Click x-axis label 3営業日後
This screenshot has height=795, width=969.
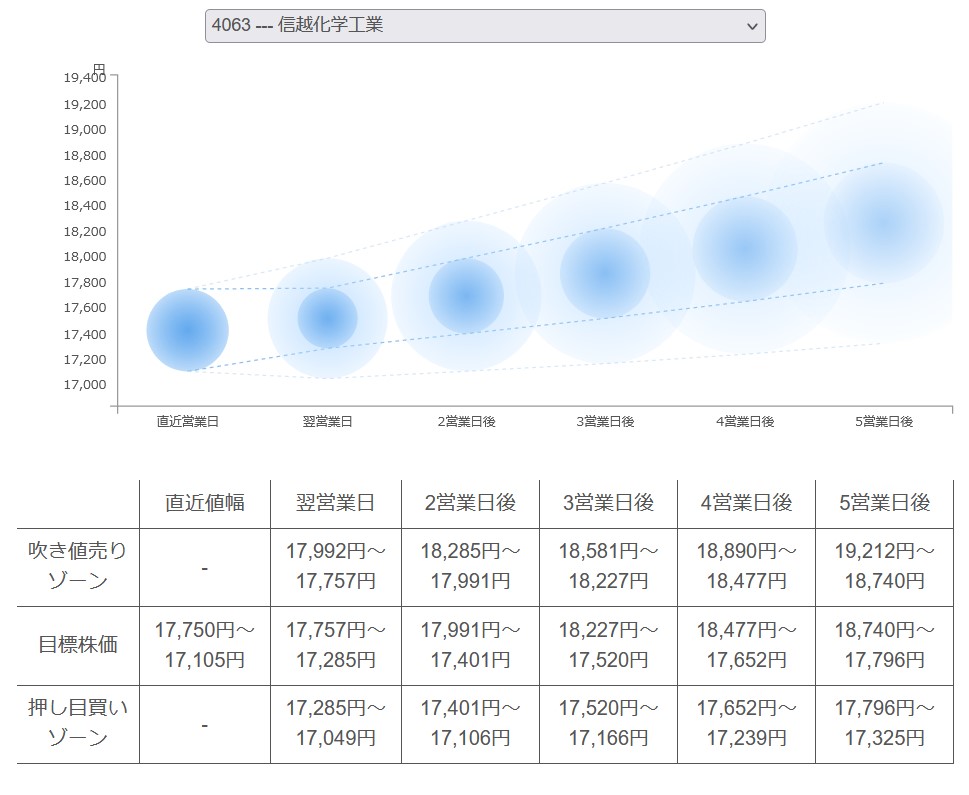(606, 422)
